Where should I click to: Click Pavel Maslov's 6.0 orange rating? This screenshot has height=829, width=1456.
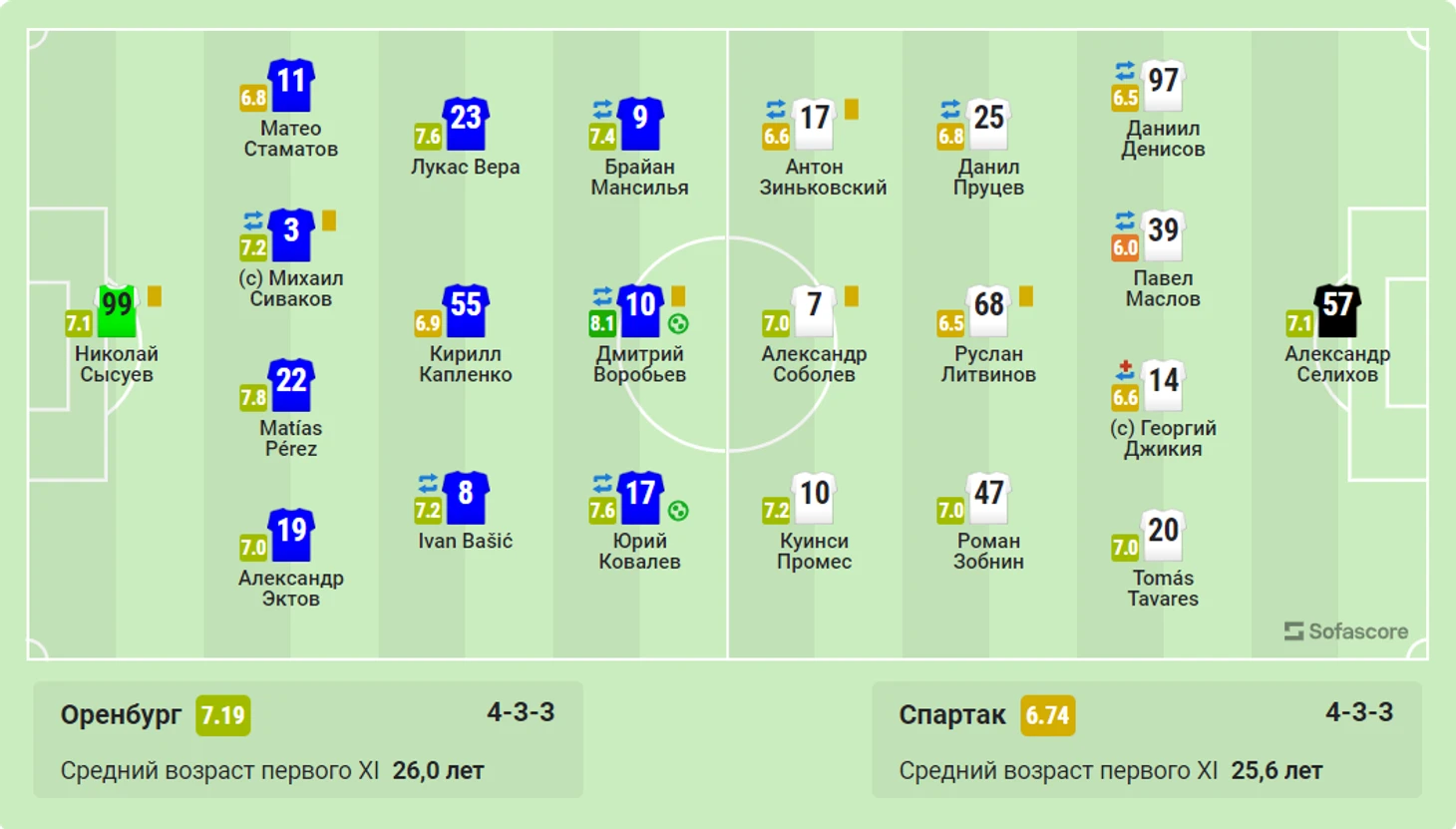pos(1125,247)
